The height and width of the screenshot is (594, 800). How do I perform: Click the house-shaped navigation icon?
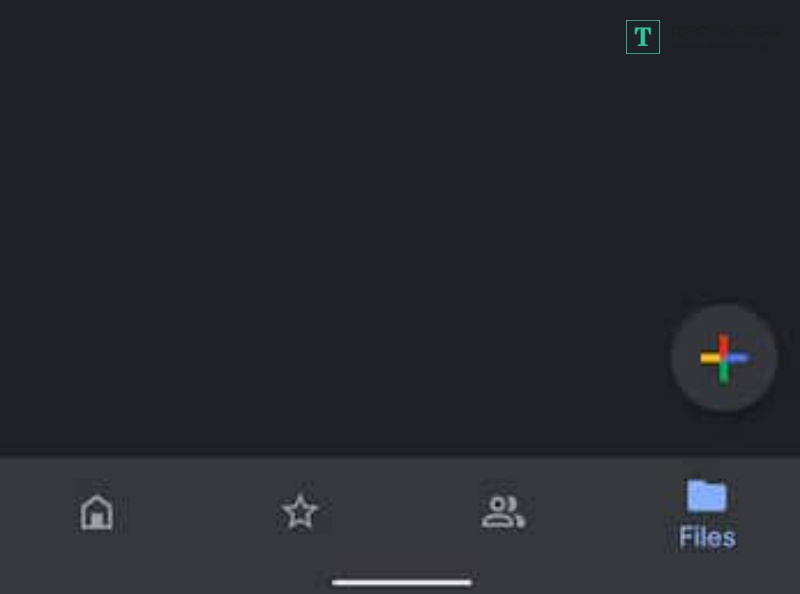96,512
